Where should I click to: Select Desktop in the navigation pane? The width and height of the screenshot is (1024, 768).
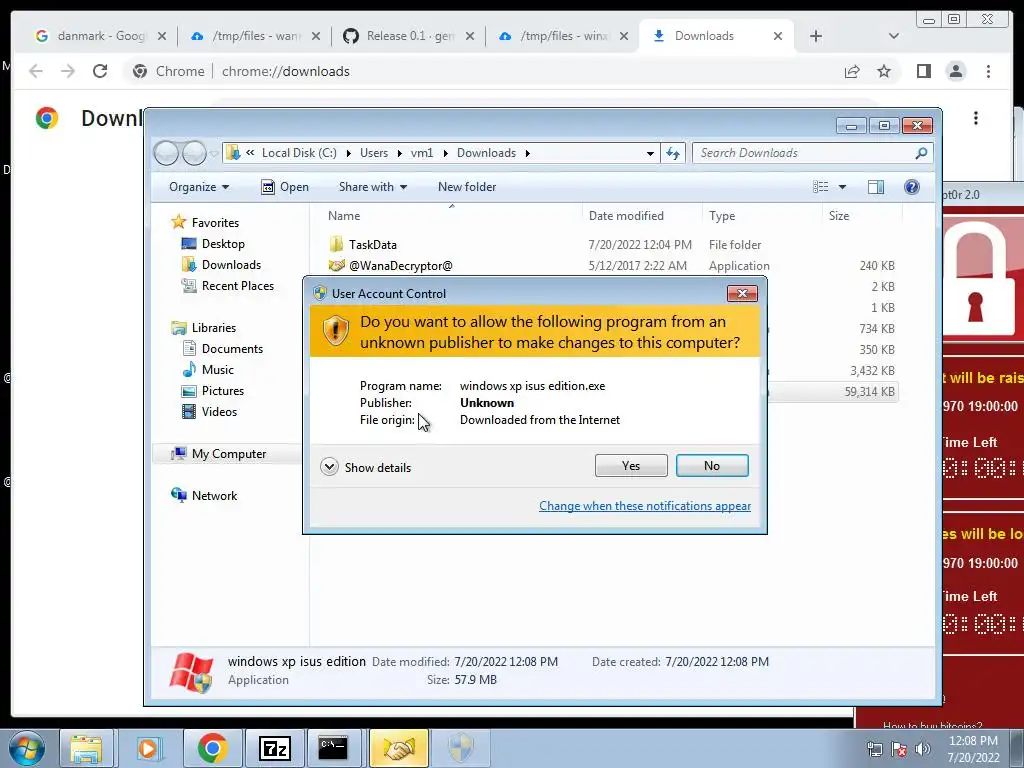pyautogui.click(x=223, y=244)
